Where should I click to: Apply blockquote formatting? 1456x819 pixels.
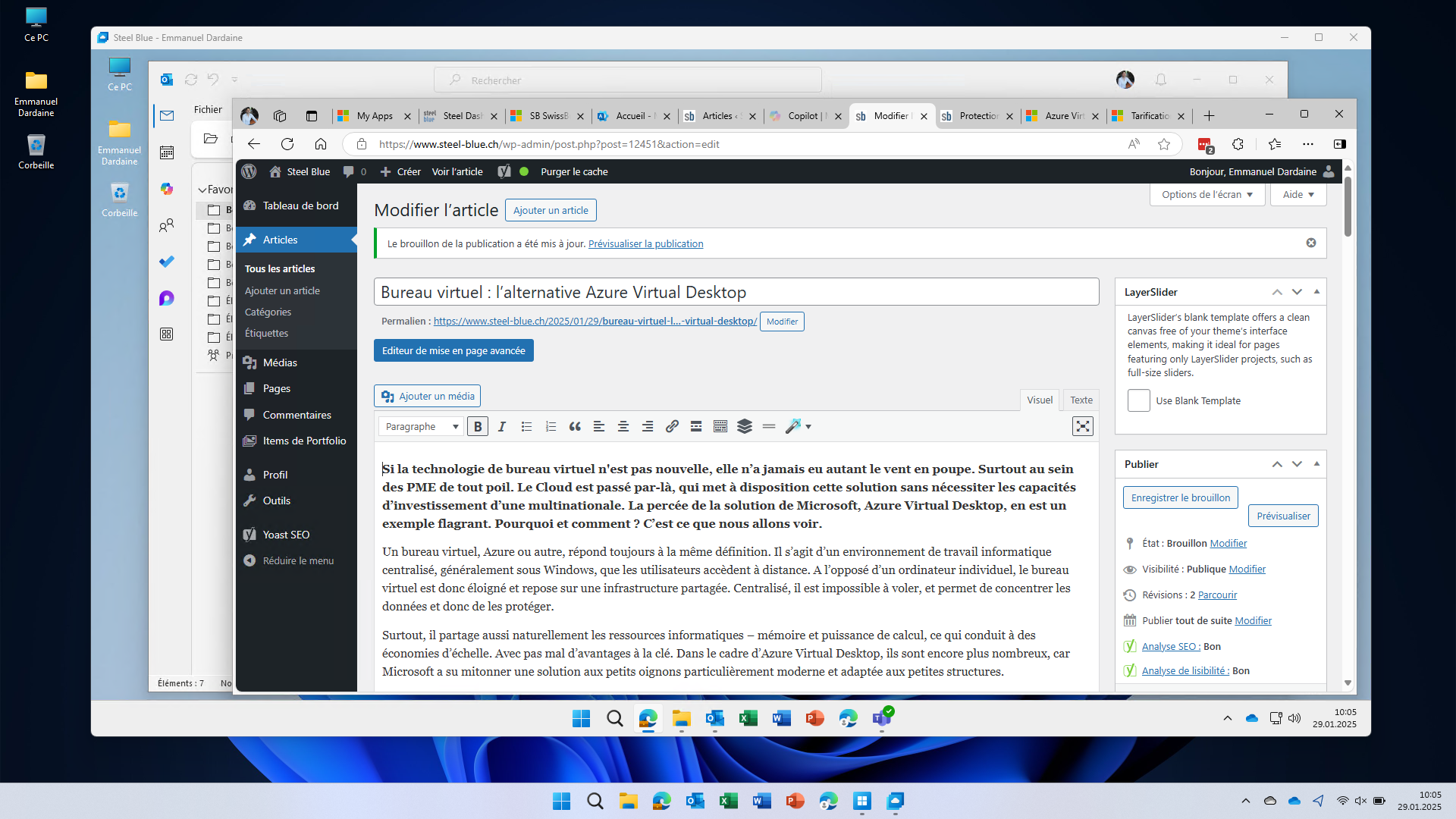point(575,427)
